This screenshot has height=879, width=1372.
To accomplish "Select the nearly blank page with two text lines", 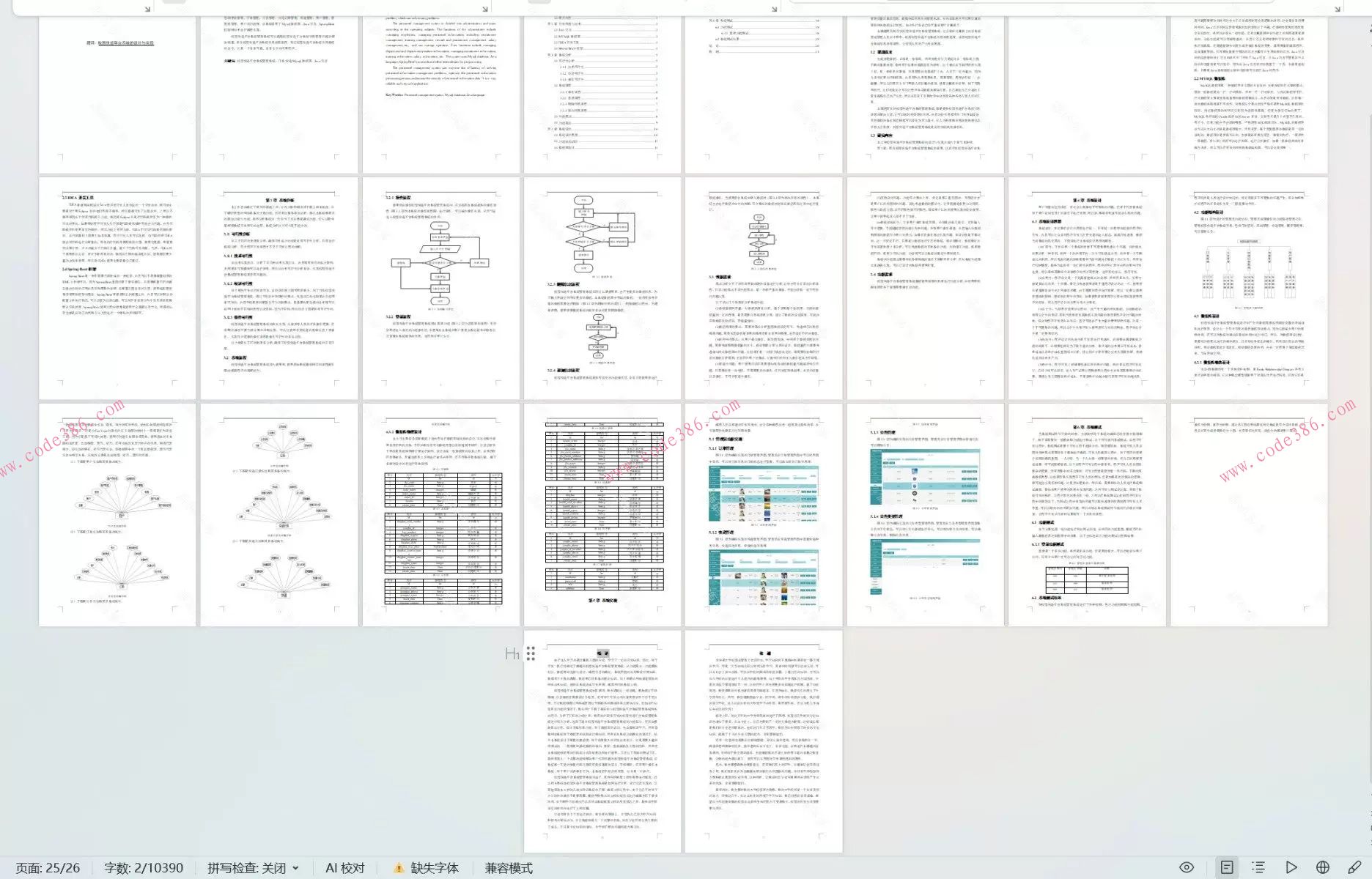I will pyautogui.click(x=1249, y=515).
